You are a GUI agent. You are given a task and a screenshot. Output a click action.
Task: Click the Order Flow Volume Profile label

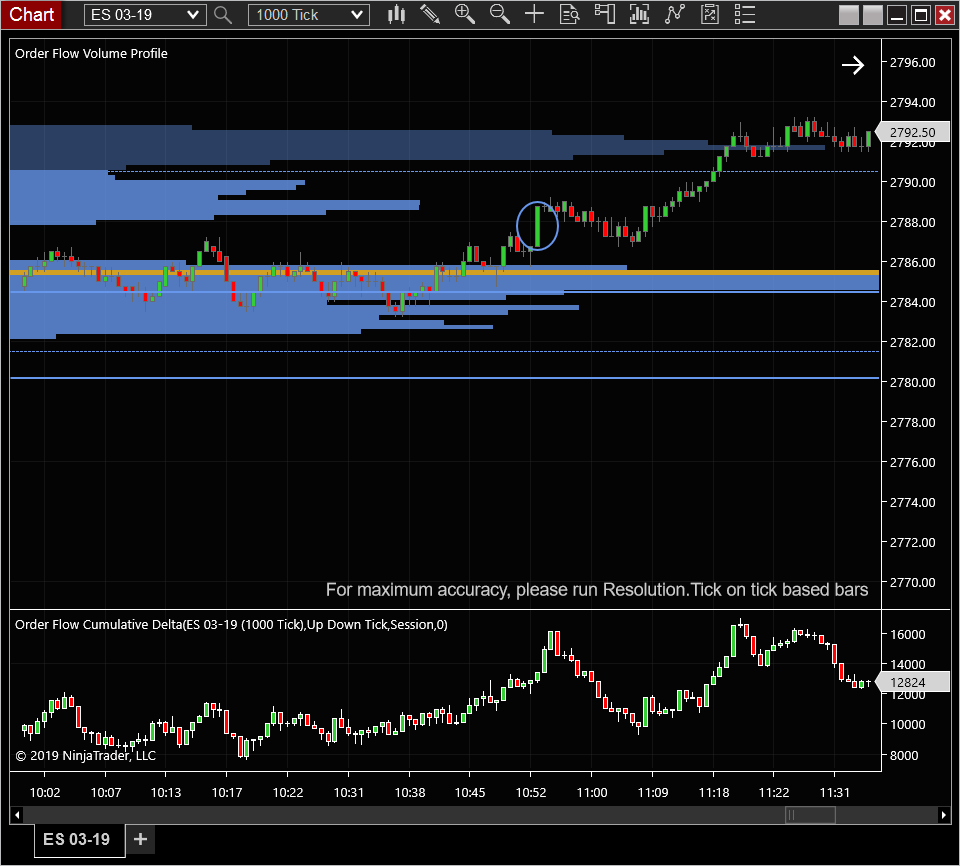[91, 54]
